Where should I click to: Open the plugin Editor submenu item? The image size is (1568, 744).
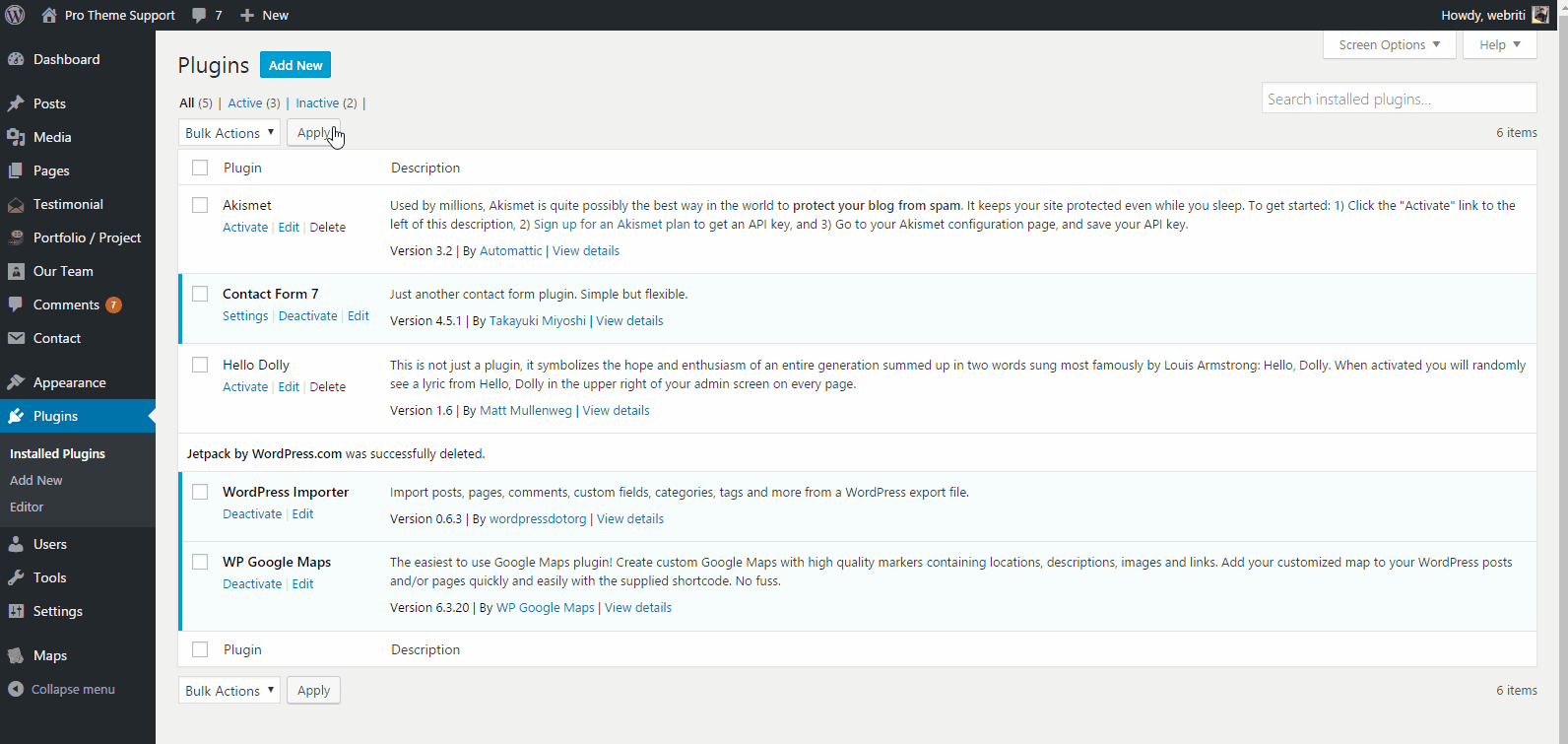[x=27, y=507]
